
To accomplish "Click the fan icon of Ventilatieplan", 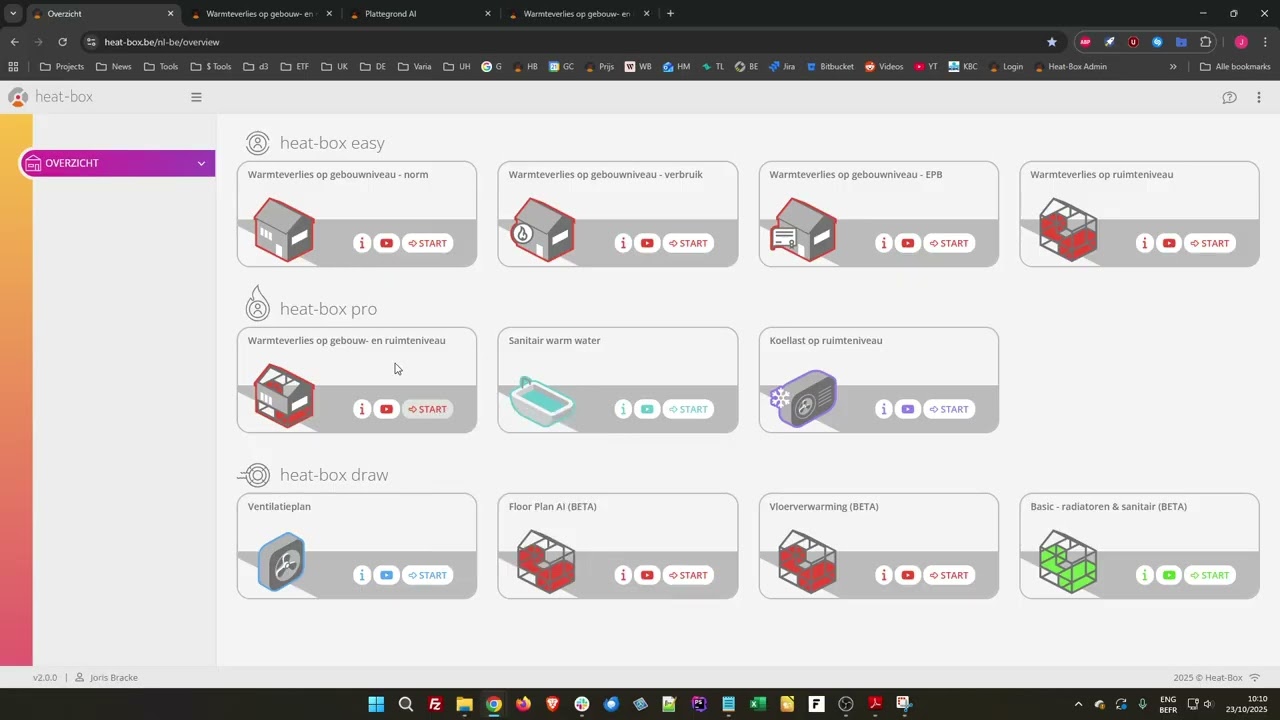I will click(x=281, y=563).
